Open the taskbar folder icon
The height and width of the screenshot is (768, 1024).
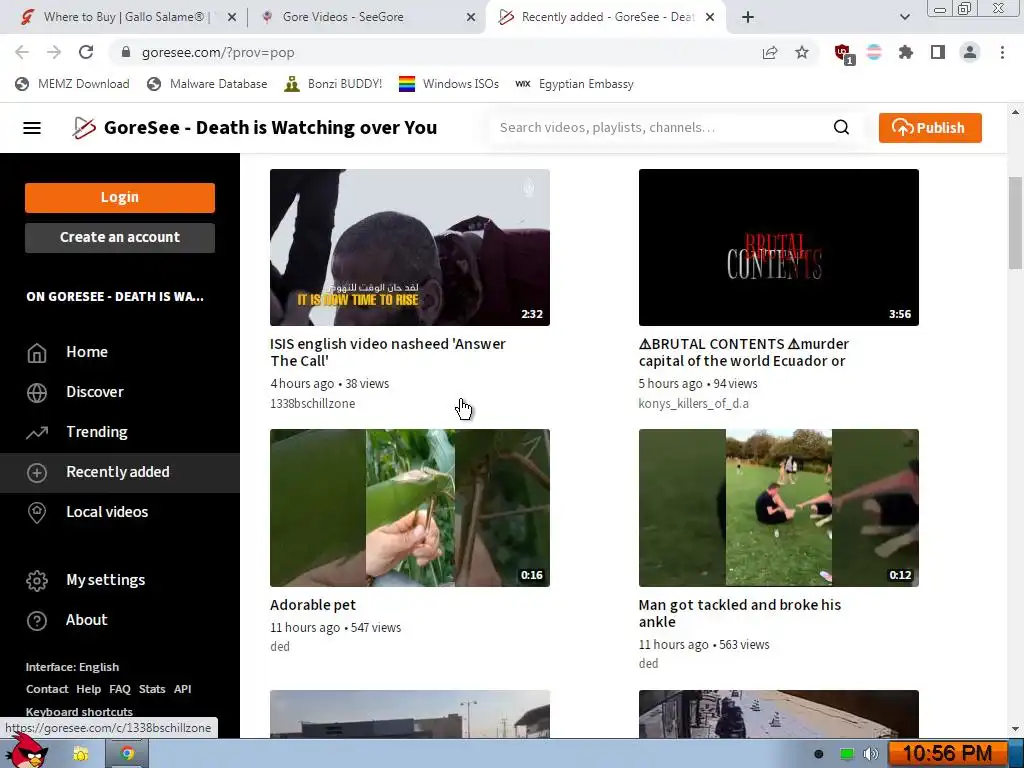point(80,754)
